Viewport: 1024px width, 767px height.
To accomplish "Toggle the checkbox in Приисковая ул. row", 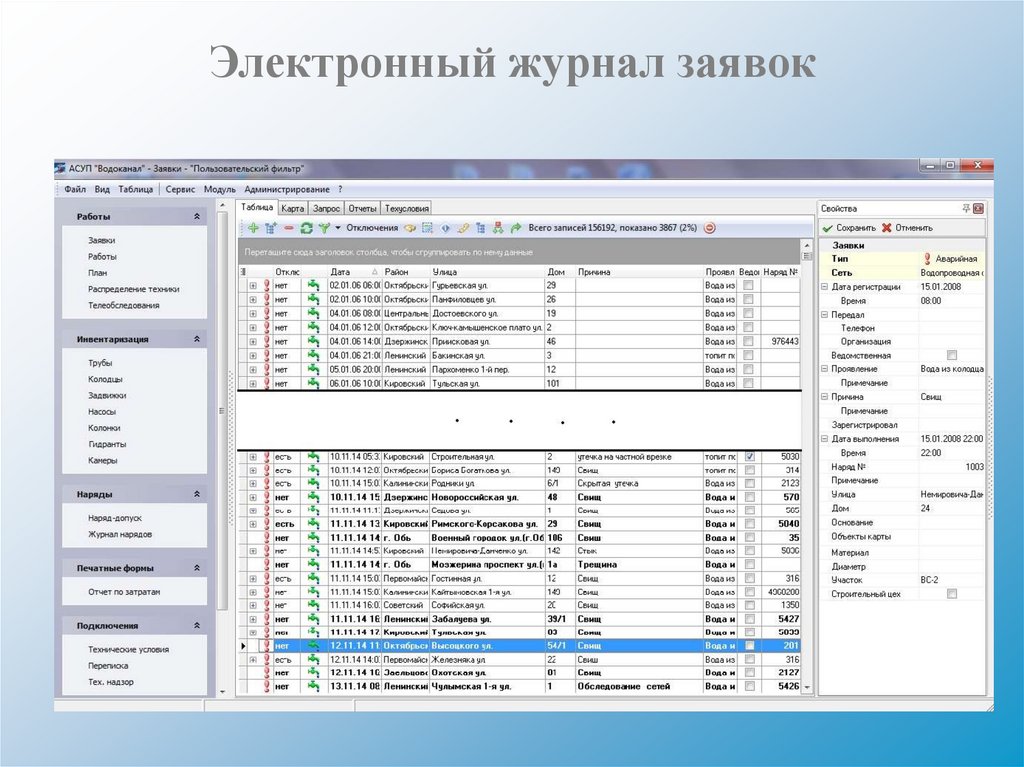I will click(x=748, y=341).
